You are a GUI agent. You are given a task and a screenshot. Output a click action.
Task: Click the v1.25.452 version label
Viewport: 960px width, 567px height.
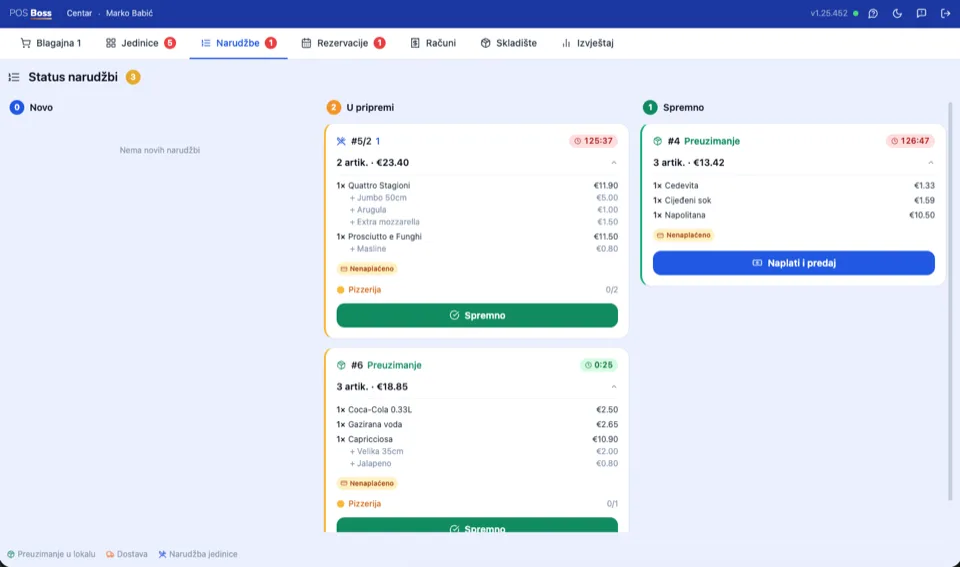click(829, 13)
